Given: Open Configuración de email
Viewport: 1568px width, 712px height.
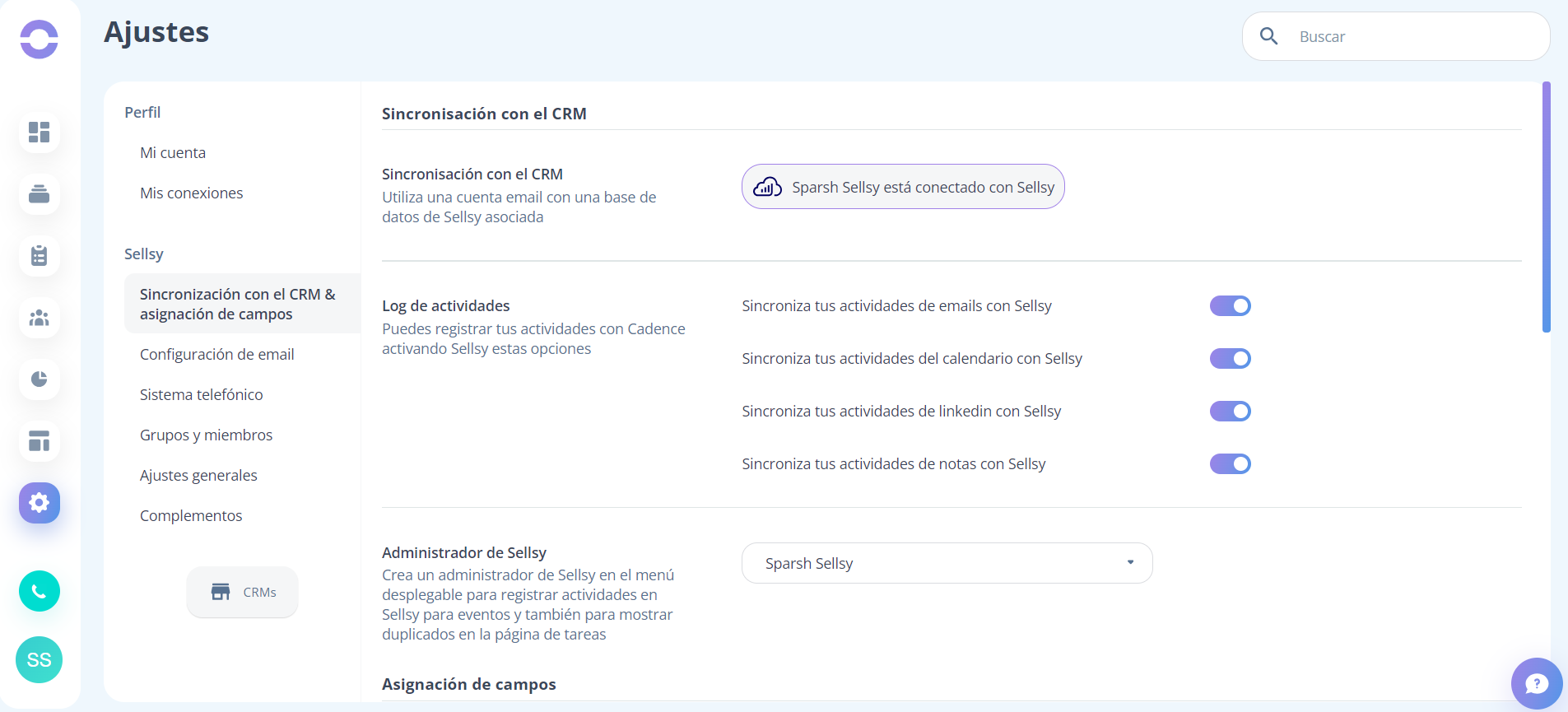Looking at the screenshot, I should tap(216, 354).
